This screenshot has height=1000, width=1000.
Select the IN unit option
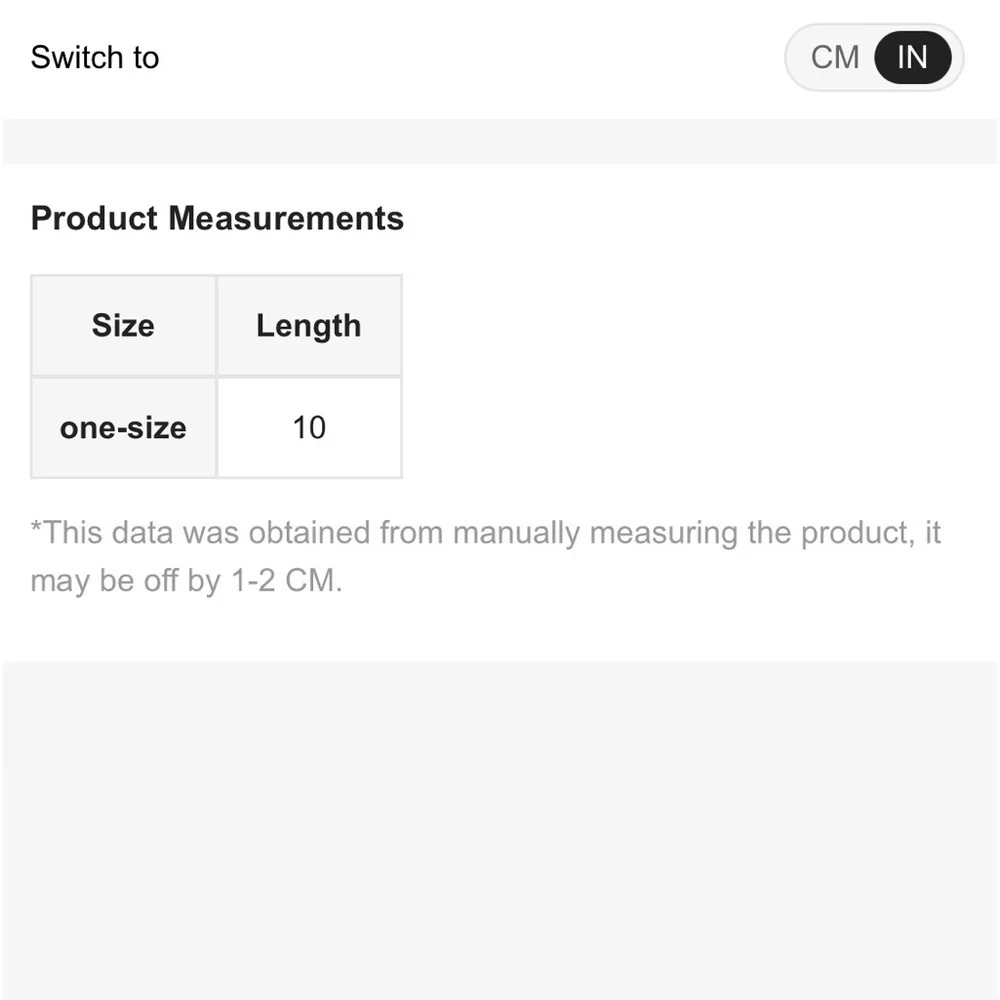tap(912, 58)
